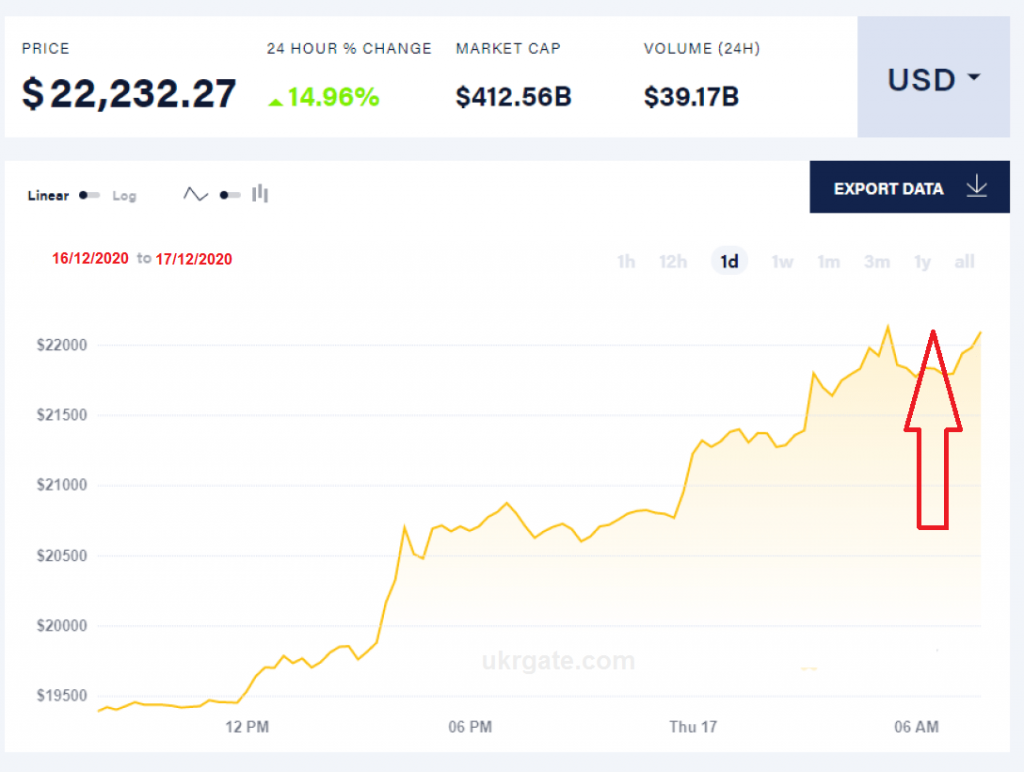Click the Log scale label

coord(124,196)
